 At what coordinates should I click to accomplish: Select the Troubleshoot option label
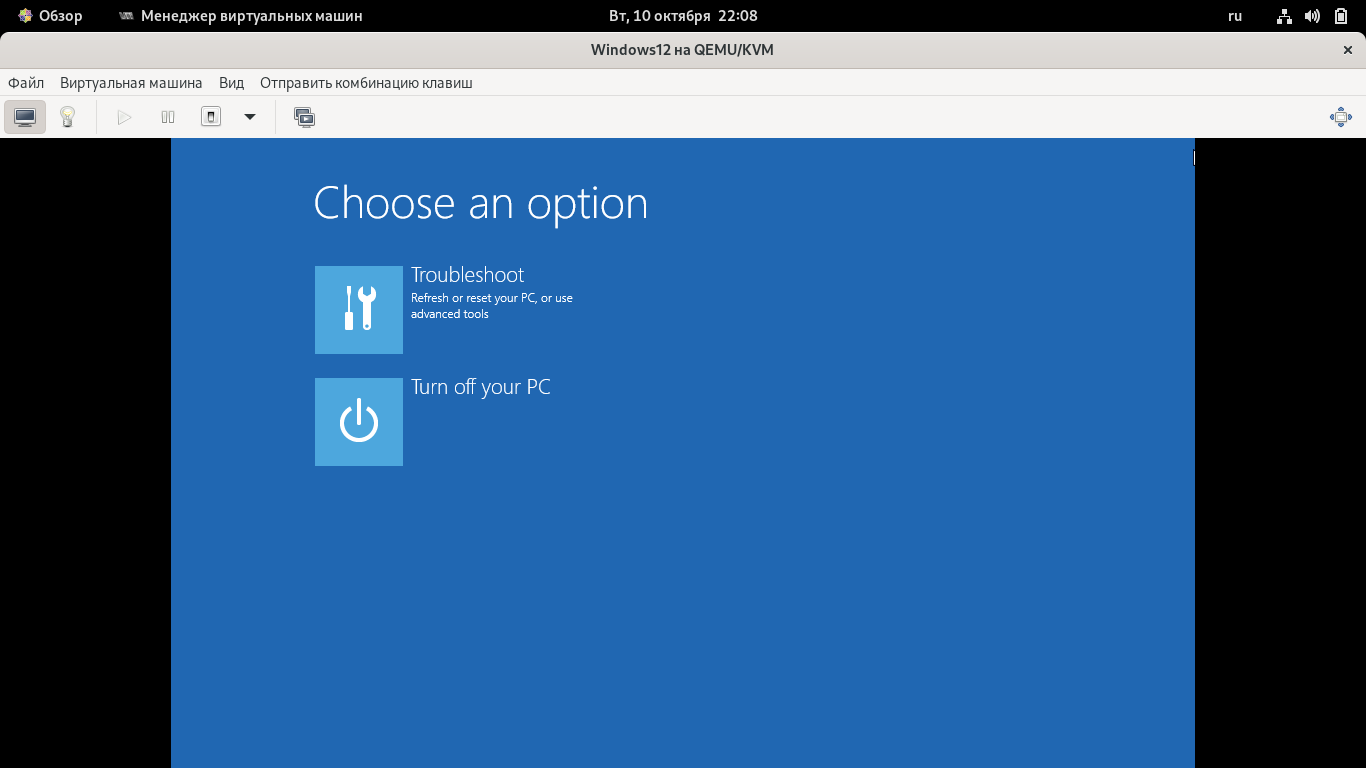tap(467, 275)
